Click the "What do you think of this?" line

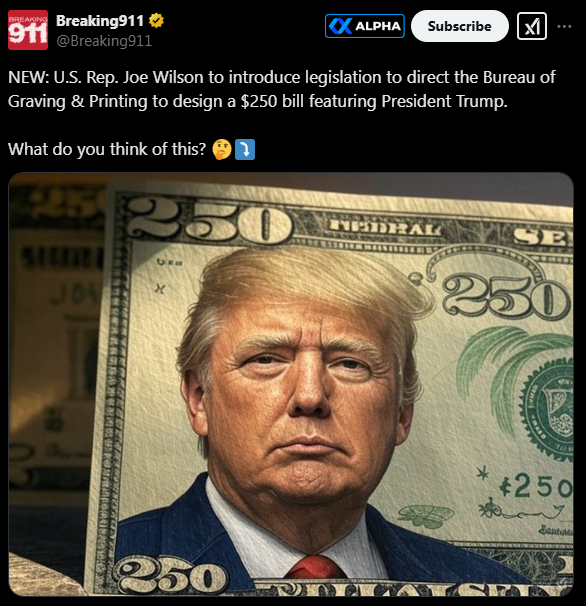pyautogui.click(x=107, y=149)
